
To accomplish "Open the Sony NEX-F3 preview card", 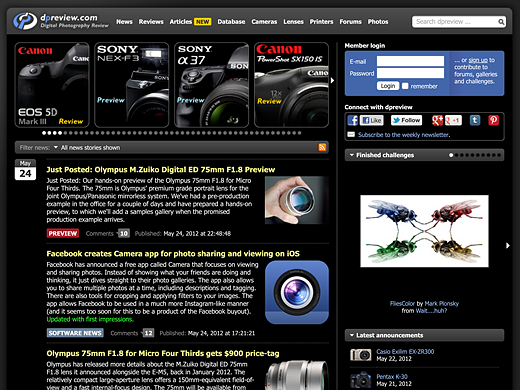I will 132,85.
